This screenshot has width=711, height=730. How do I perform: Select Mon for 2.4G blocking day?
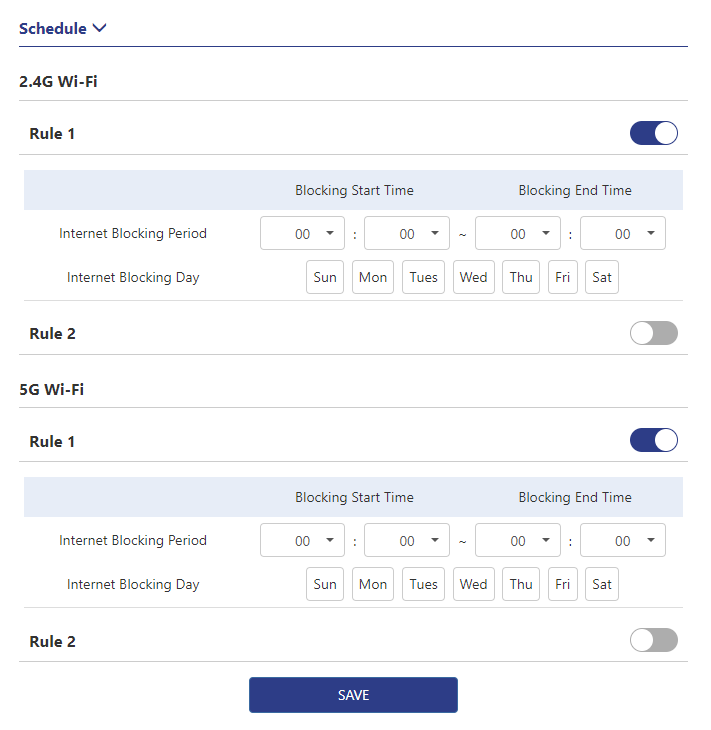click(x=373, y=277)
